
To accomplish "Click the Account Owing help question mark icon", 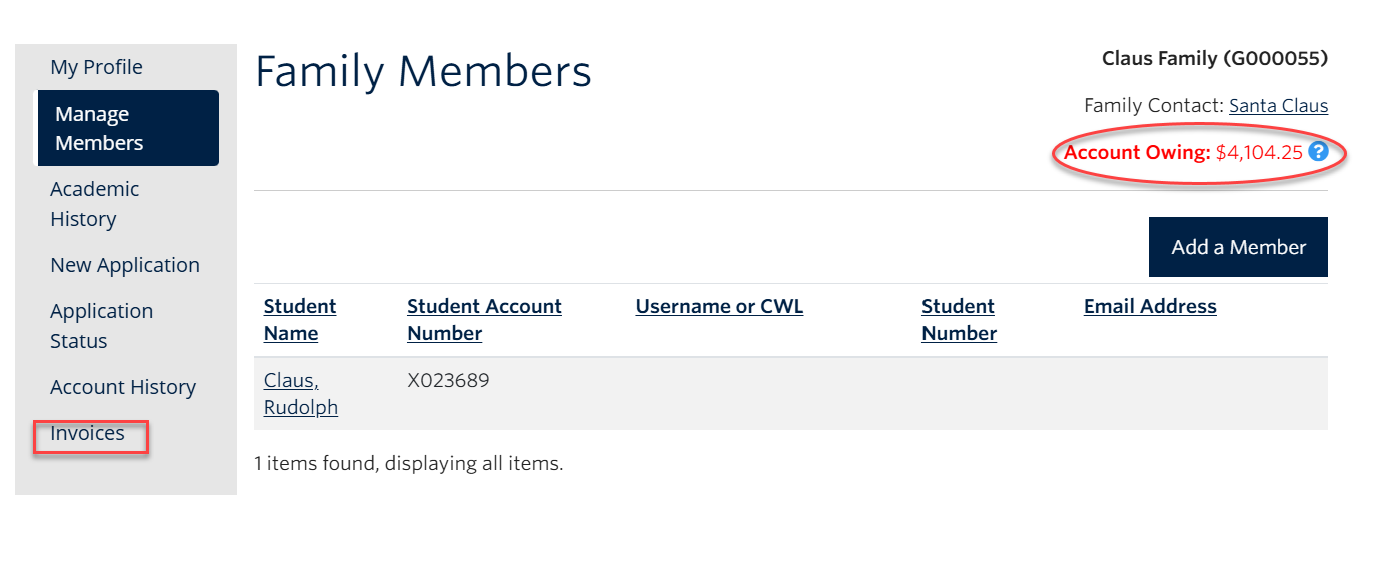I will pos(1317,152).
